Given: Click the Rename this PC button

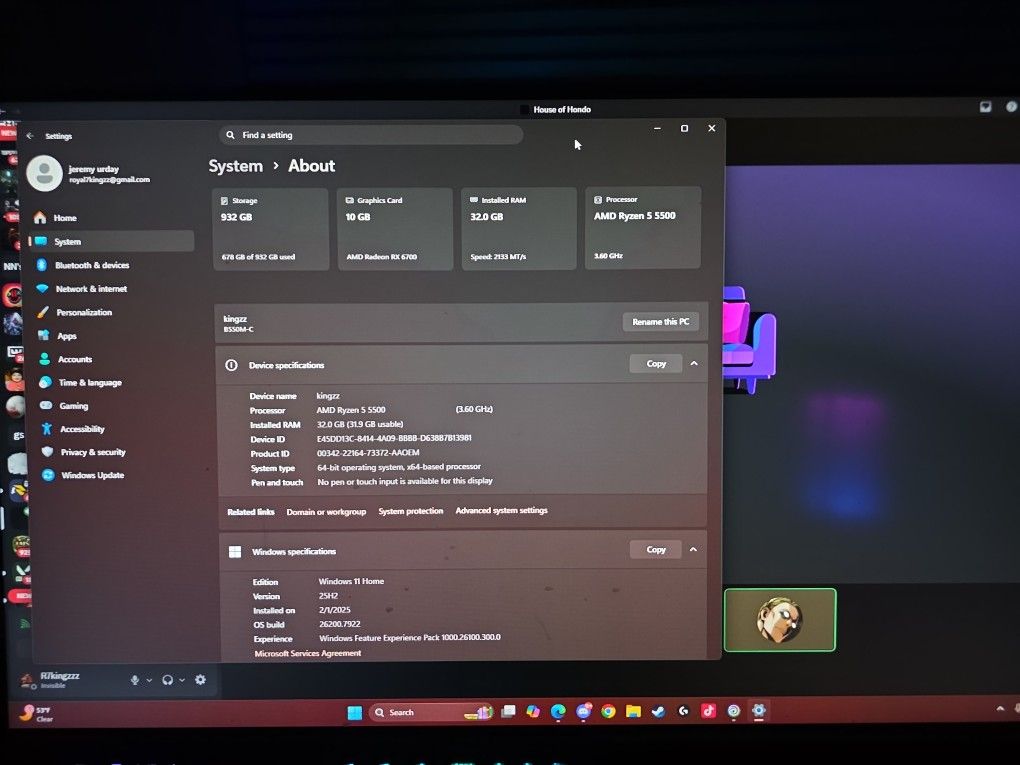Looking at the screenshot, I should (660, 322).
